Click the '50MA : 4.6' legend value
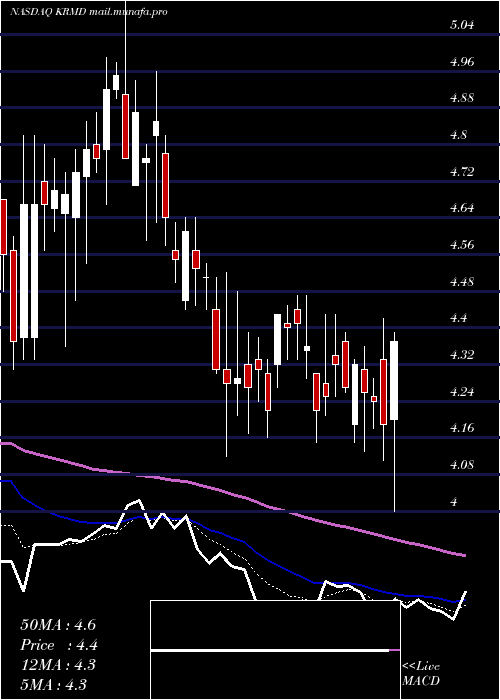This screenshot has height=700, width=500. 58,625
